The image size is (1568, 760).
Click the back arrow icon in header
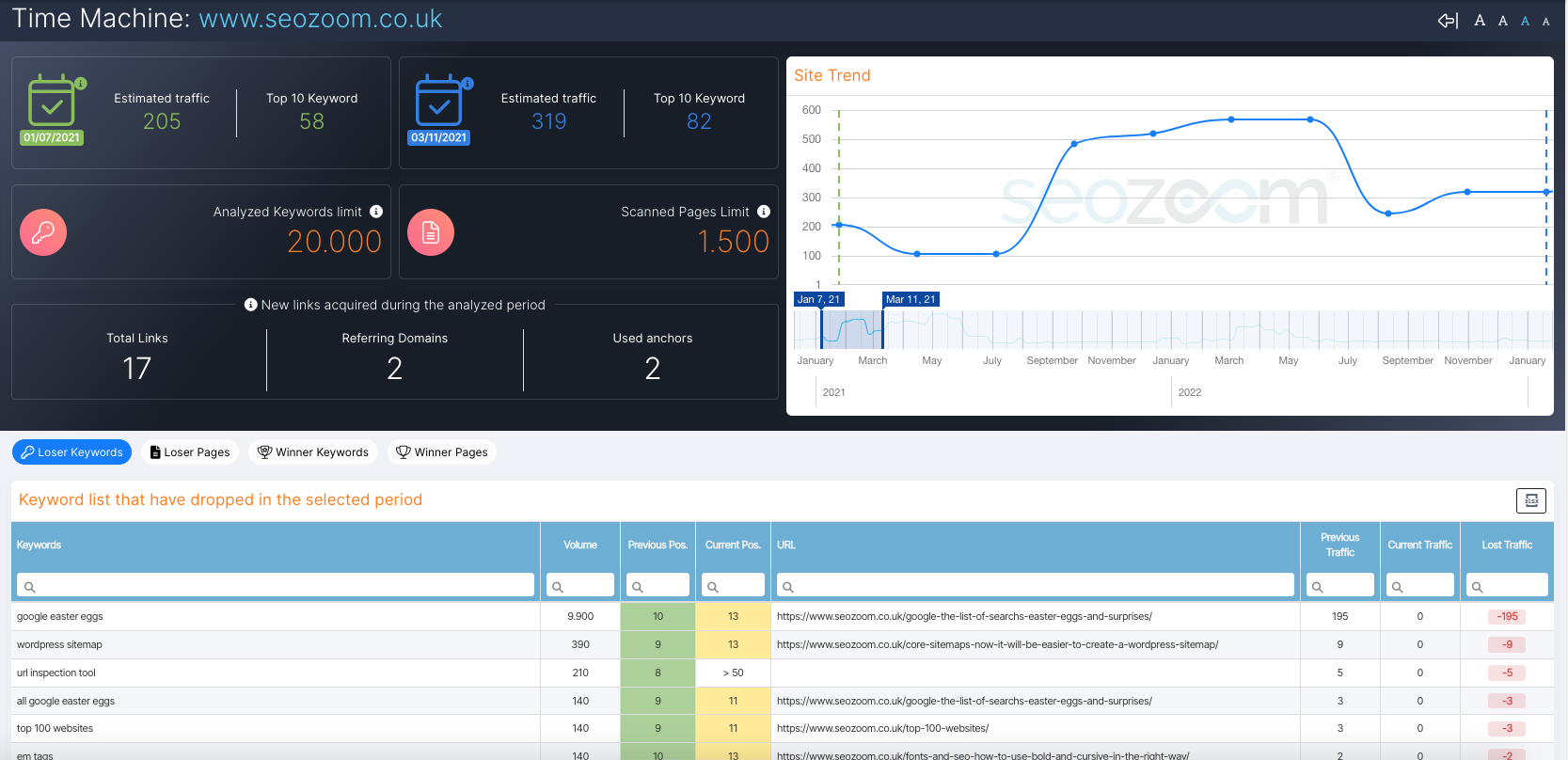(1448, 21)
